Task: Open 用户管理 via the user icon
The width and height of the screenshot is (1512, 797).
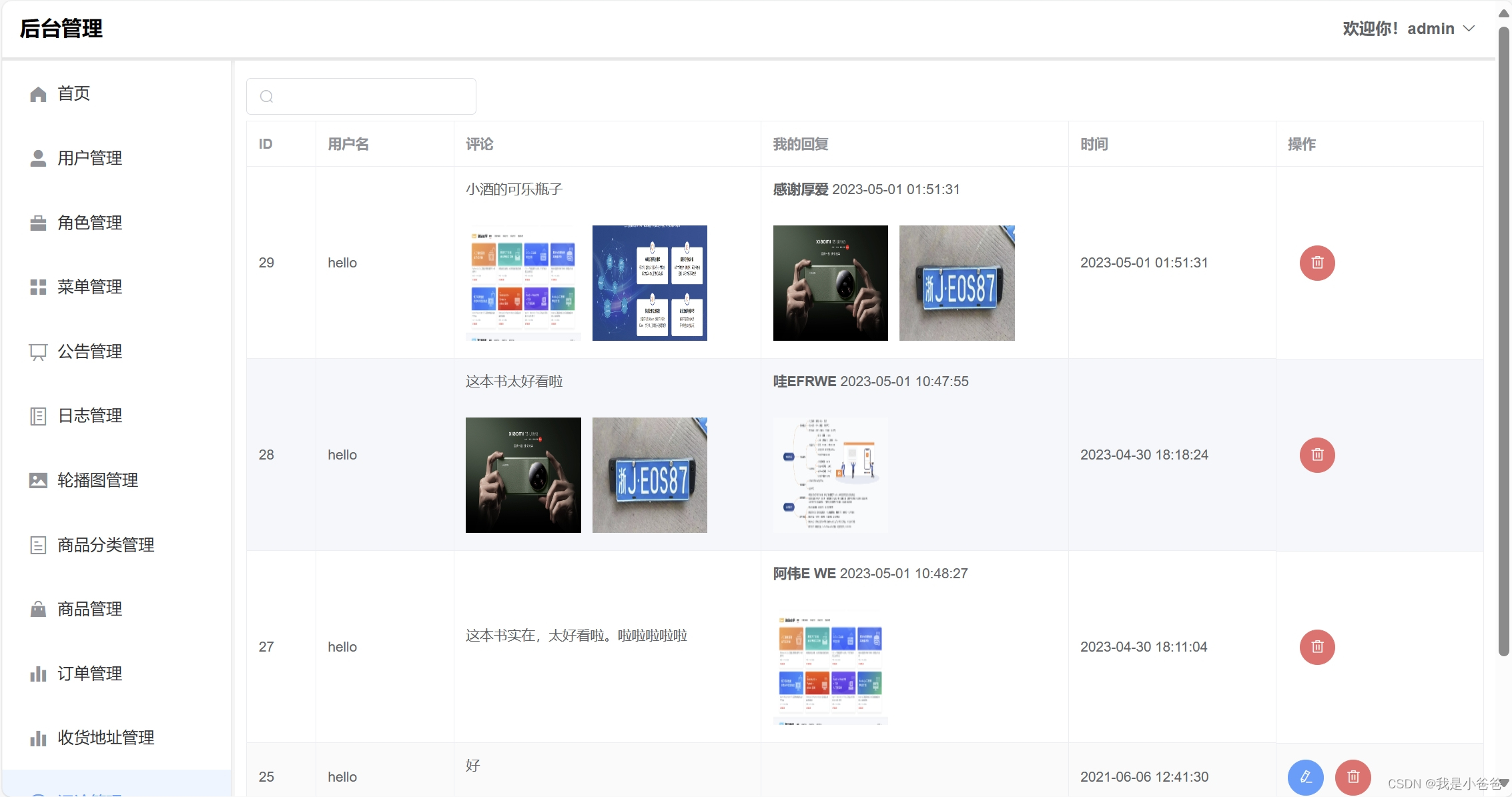Action: coord(38,158)
